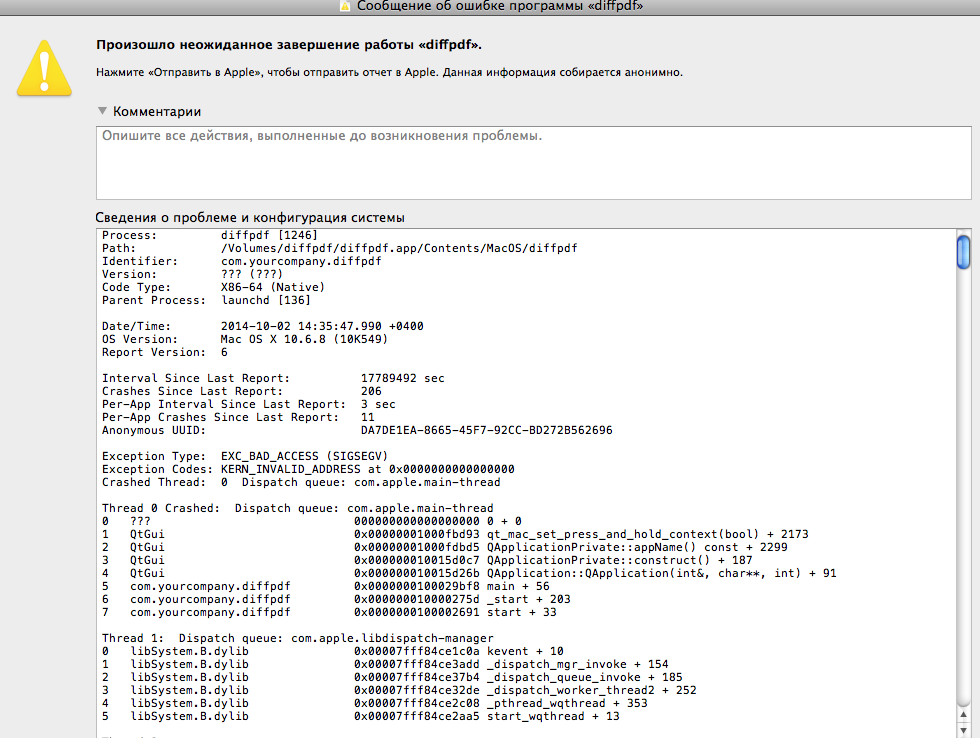
Task: Click the Crashes Since Last Report: 206 line
Action: 242,391
